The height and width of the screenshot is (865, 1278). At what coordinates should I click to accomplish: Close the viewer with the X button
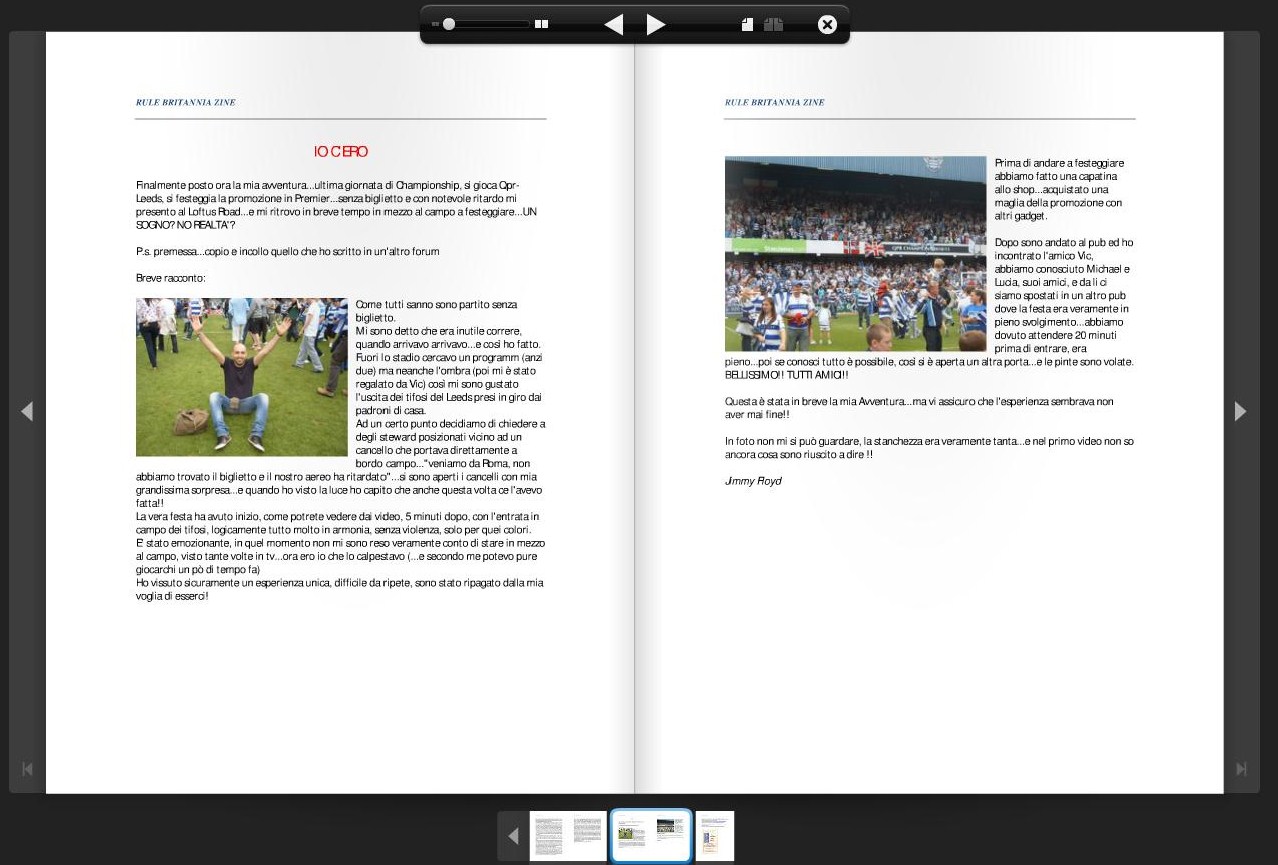(x=827, y=24)
